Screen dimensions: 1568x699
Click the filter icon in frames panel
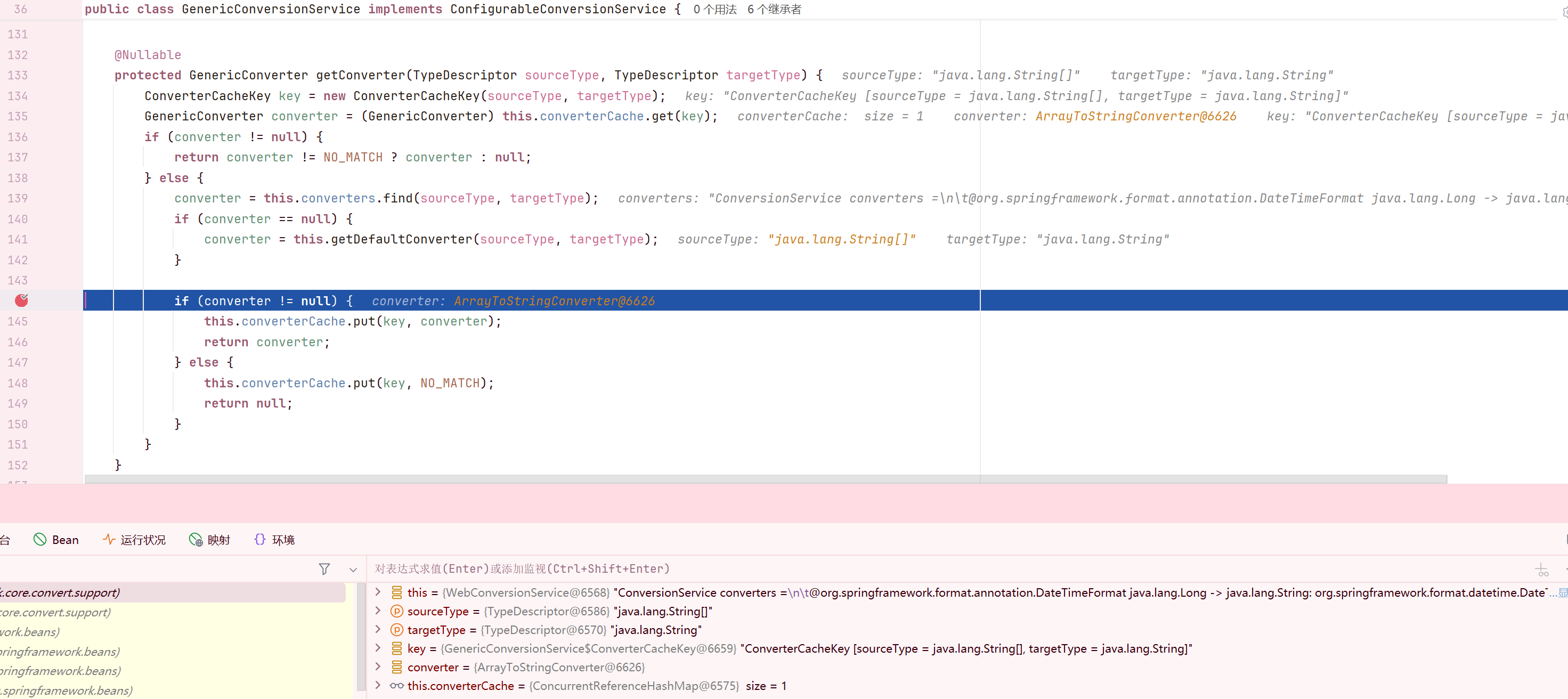(324, 568)
